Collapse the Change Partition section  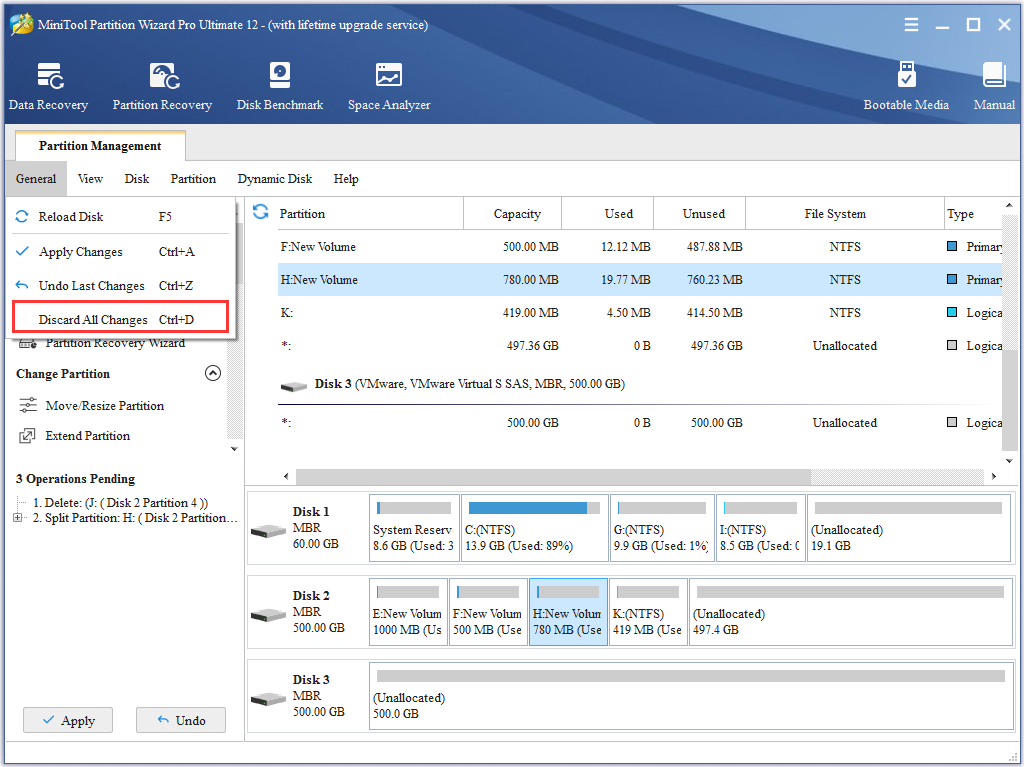[213, 373]
